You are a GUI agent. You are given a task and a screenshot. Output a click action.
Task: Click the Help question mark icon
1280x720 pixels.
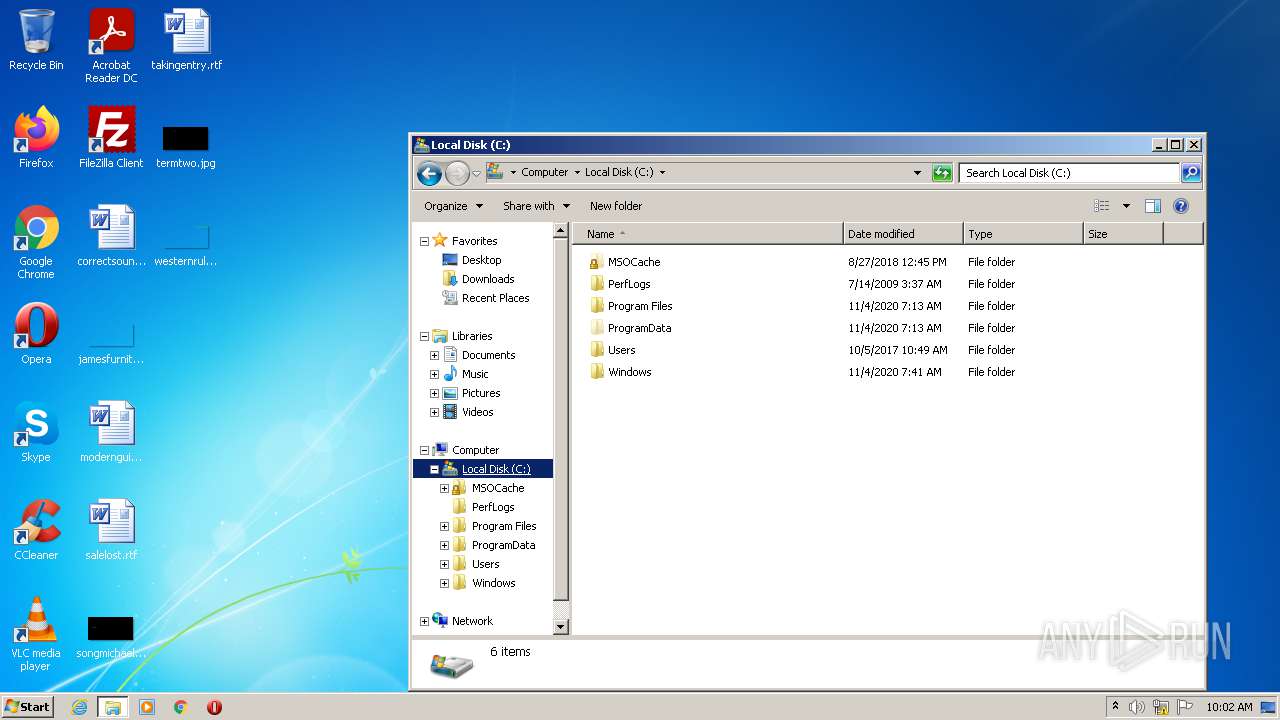1181,206
